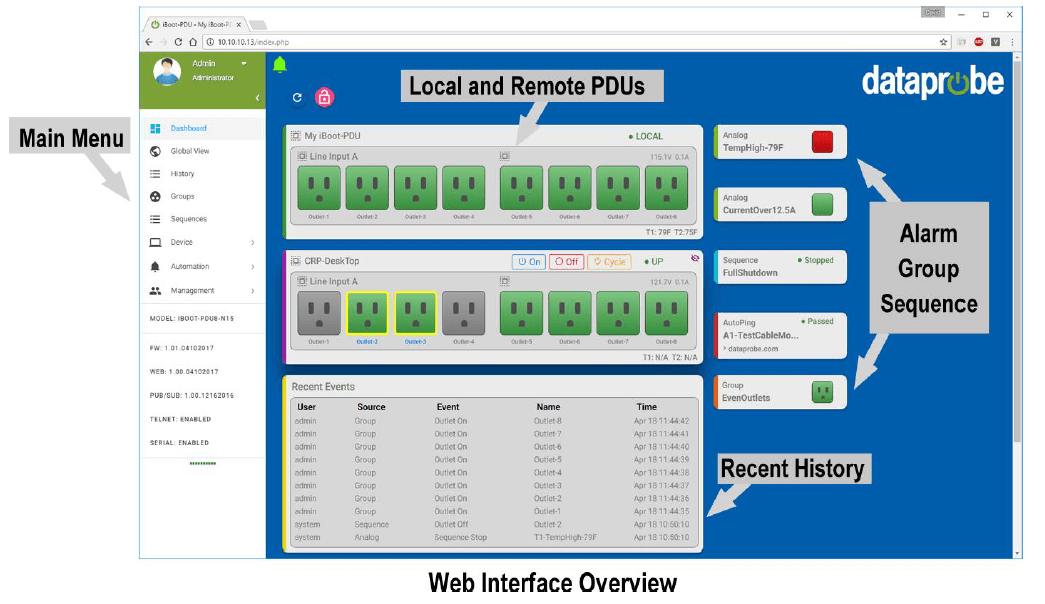
Task: Click the unlink icon on CRP-DeskTop panel
Action: tap(697, 257)
